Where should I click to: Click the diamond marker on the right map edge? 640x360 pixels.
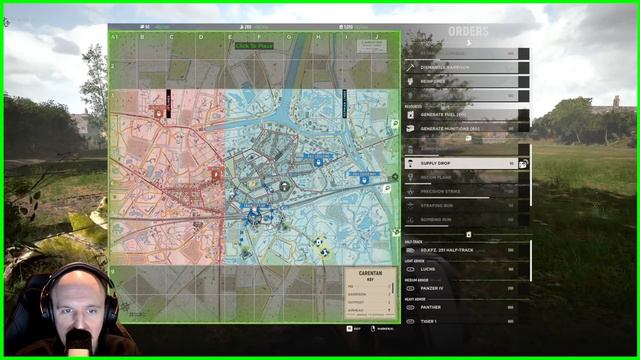[x=395, y=176]
